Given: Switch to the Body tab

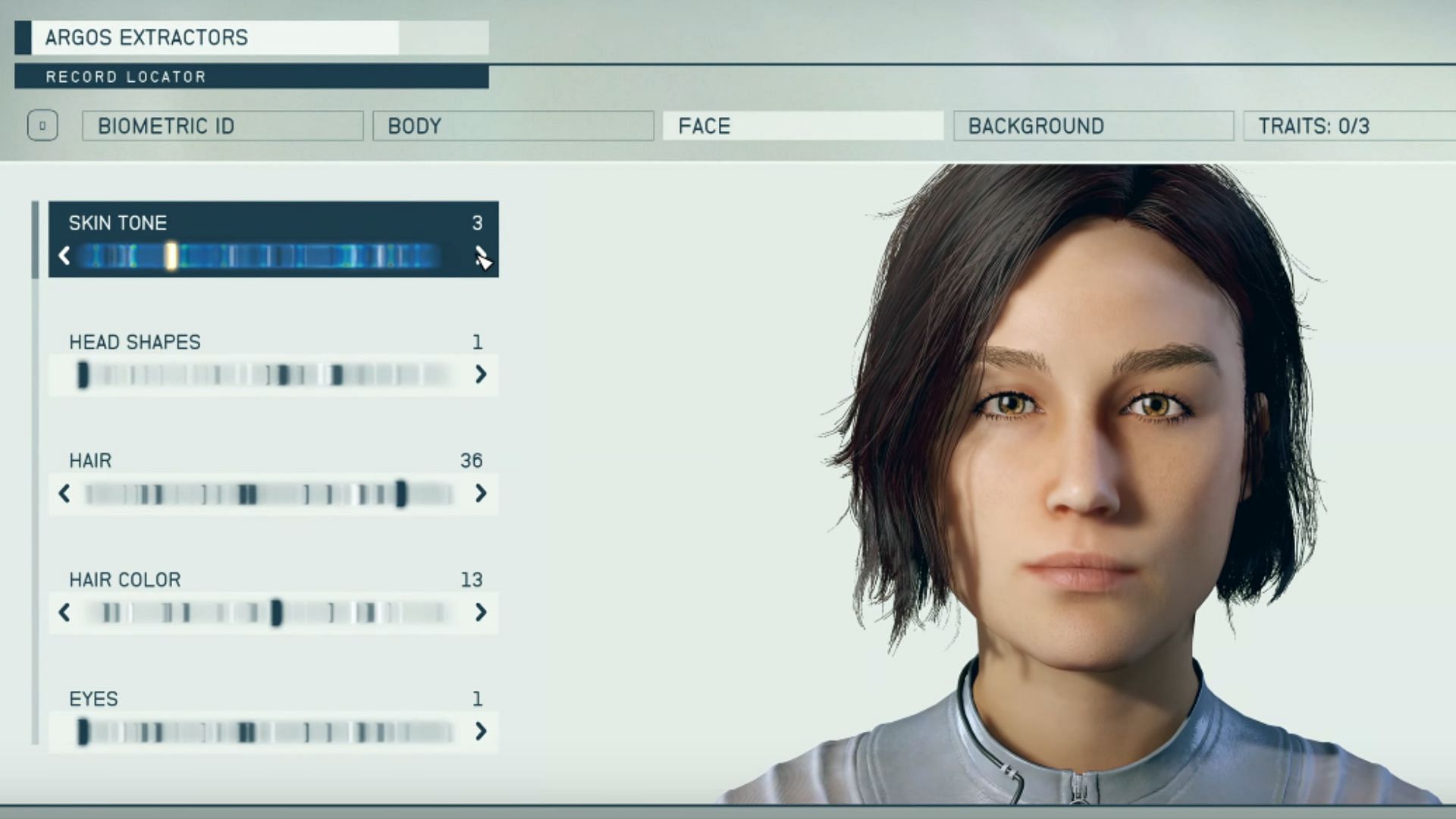Looking at the screenshot, I should 513,126.
